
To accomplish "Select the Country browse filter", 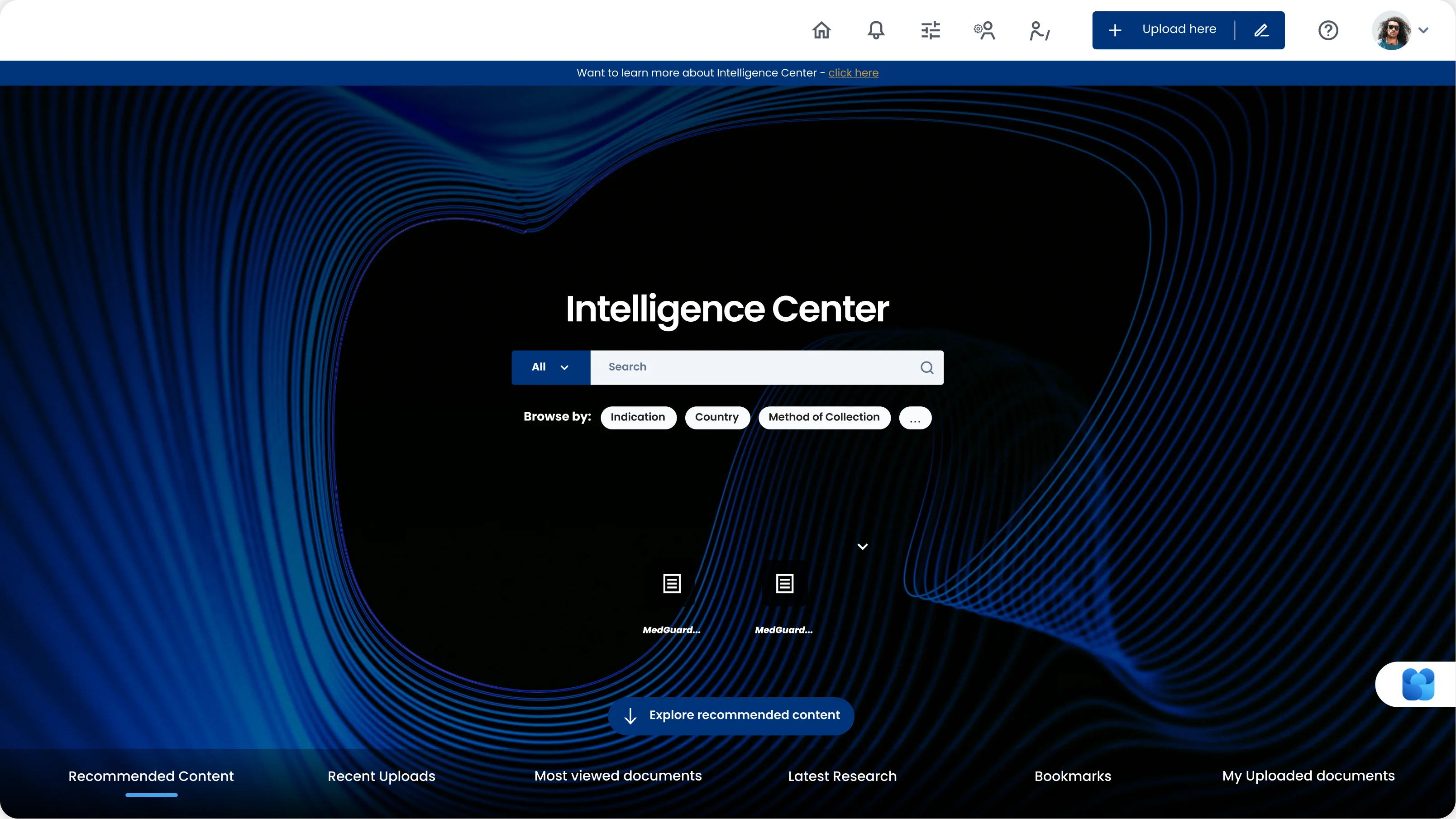I will (717, 417).
